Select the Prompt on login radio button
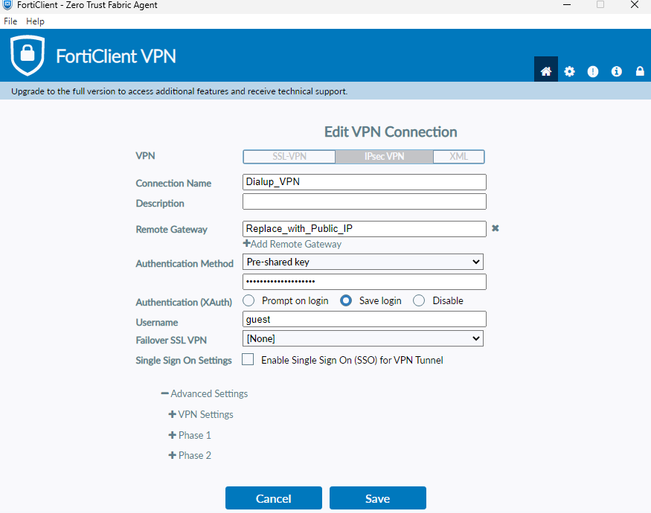This screenshot has height=513, width=651. 248,301
